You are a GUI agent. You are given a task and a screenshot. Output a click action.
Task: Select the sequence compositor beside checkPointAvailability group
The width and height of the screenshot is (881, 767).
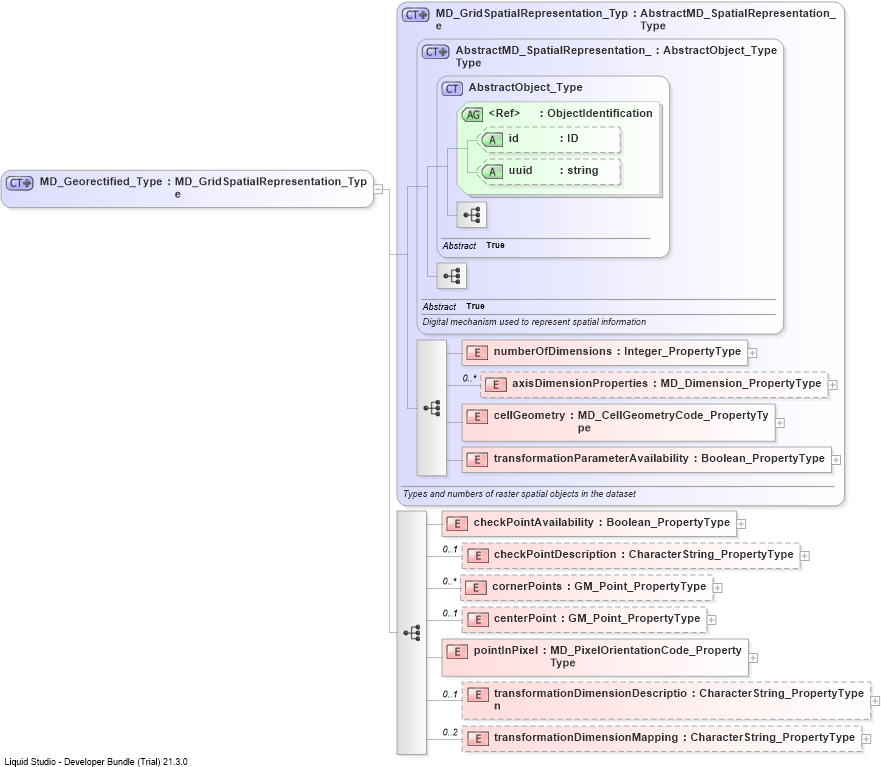click(412, 633)
